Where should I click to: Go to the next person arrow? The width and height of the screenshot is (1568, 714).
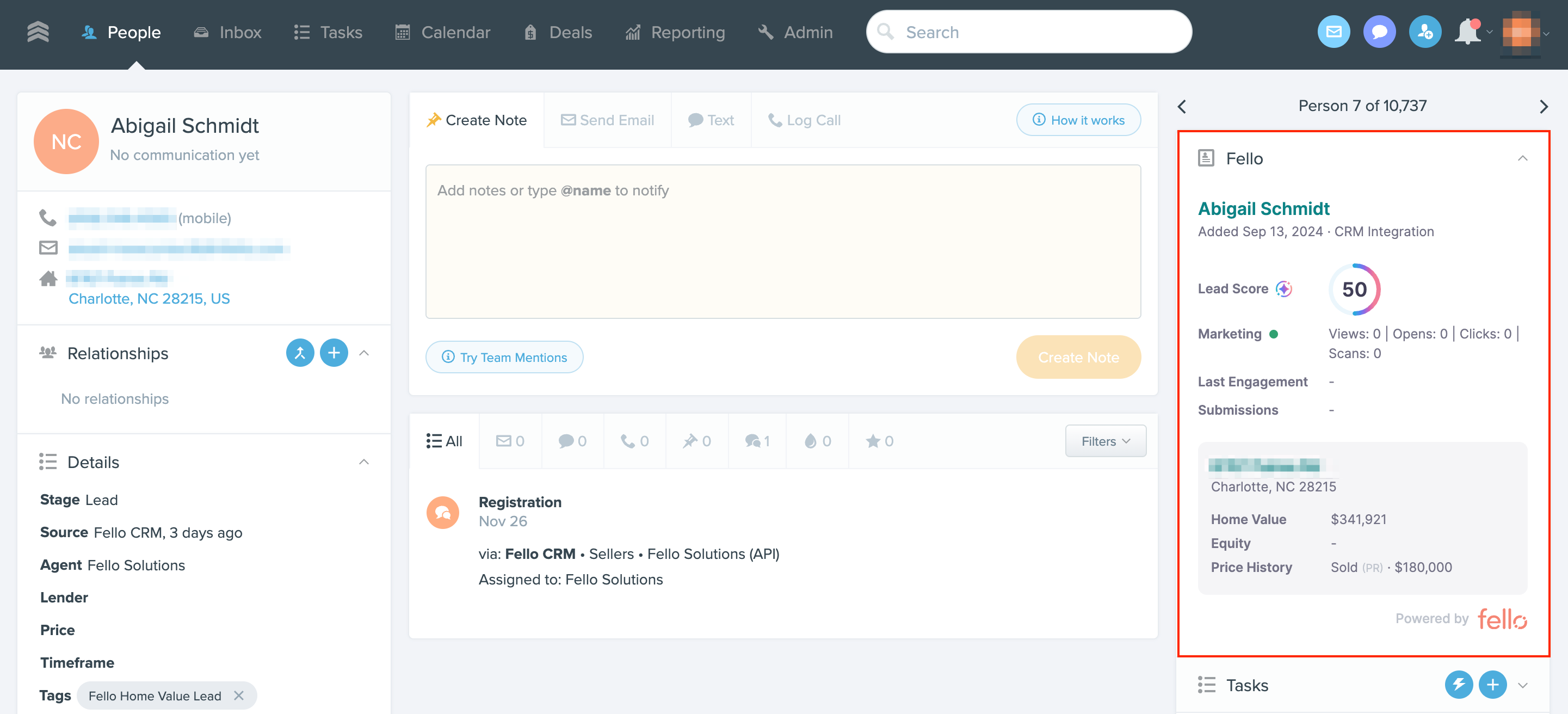pos(1543,107)
